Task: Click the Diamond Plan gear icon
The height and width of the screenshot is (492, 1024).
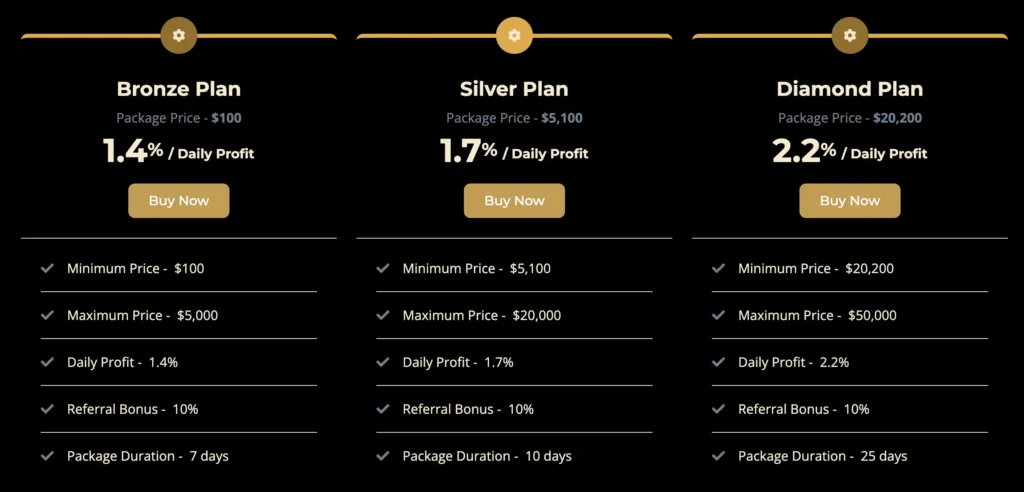Action: [850, 36]
